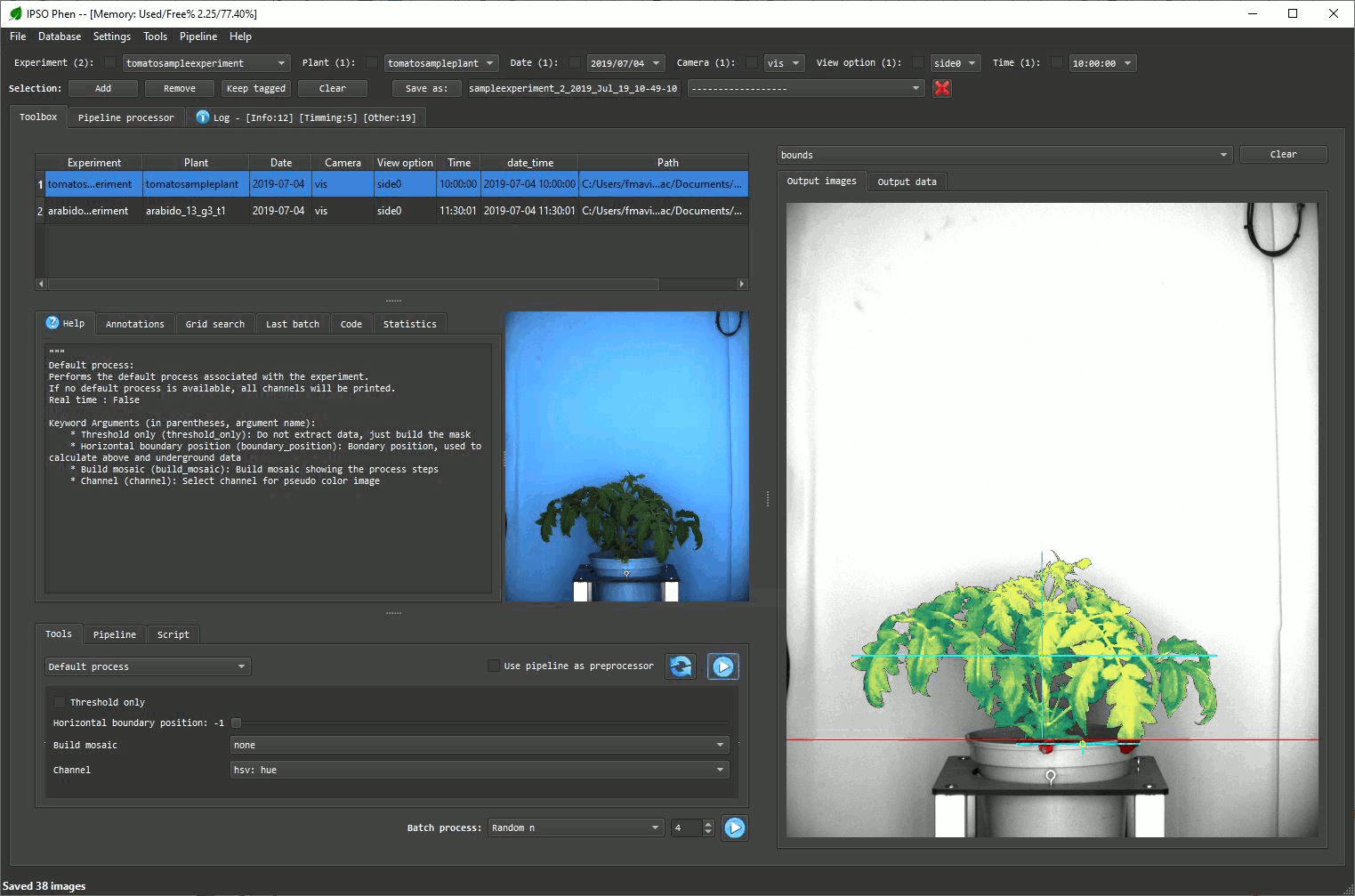Switch to the Output data tab
The width and height of the screenshot is (1355, 896).
[x=907, y=182]
